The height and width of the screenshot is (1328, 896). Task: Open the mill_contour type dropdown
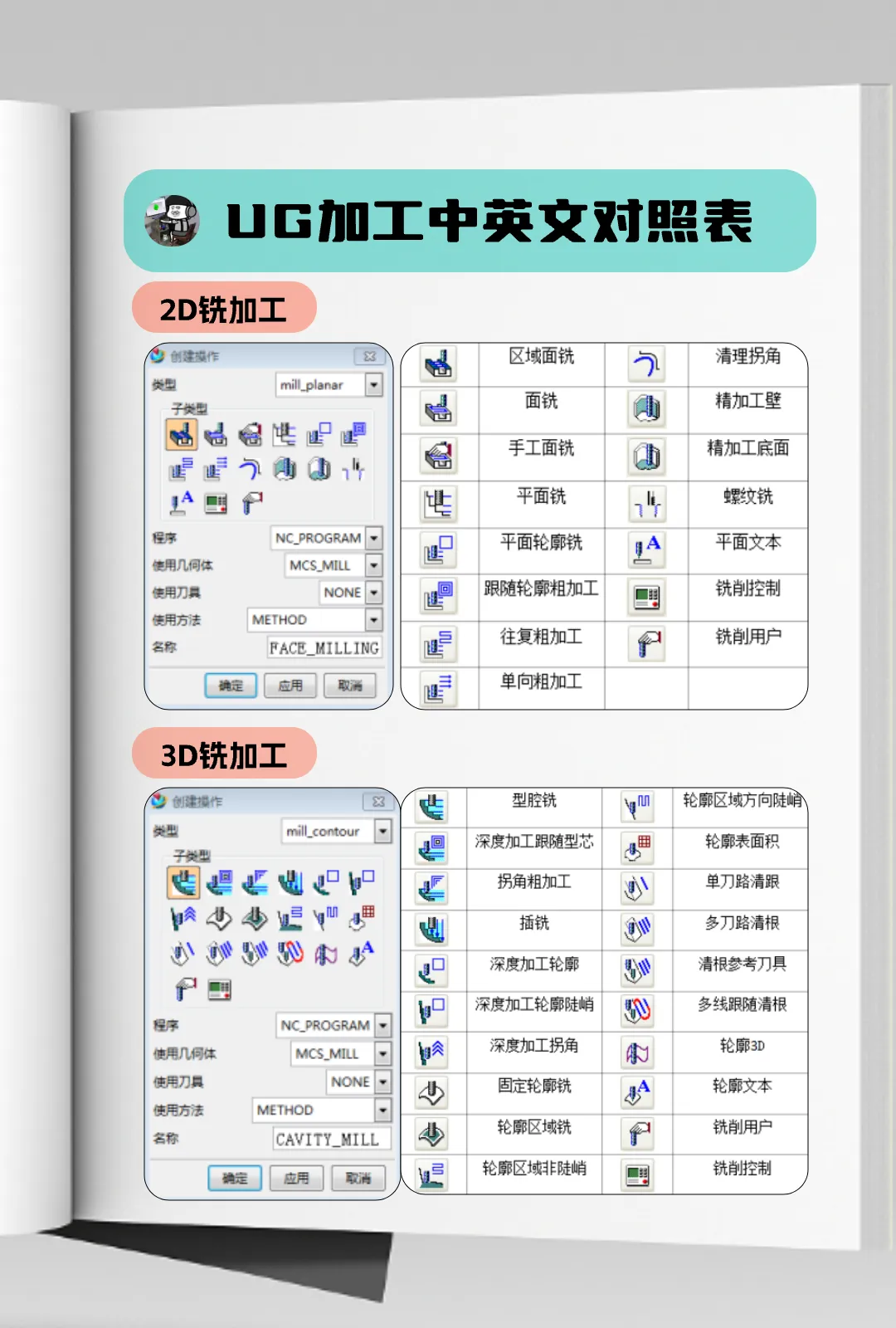(382, 831)
